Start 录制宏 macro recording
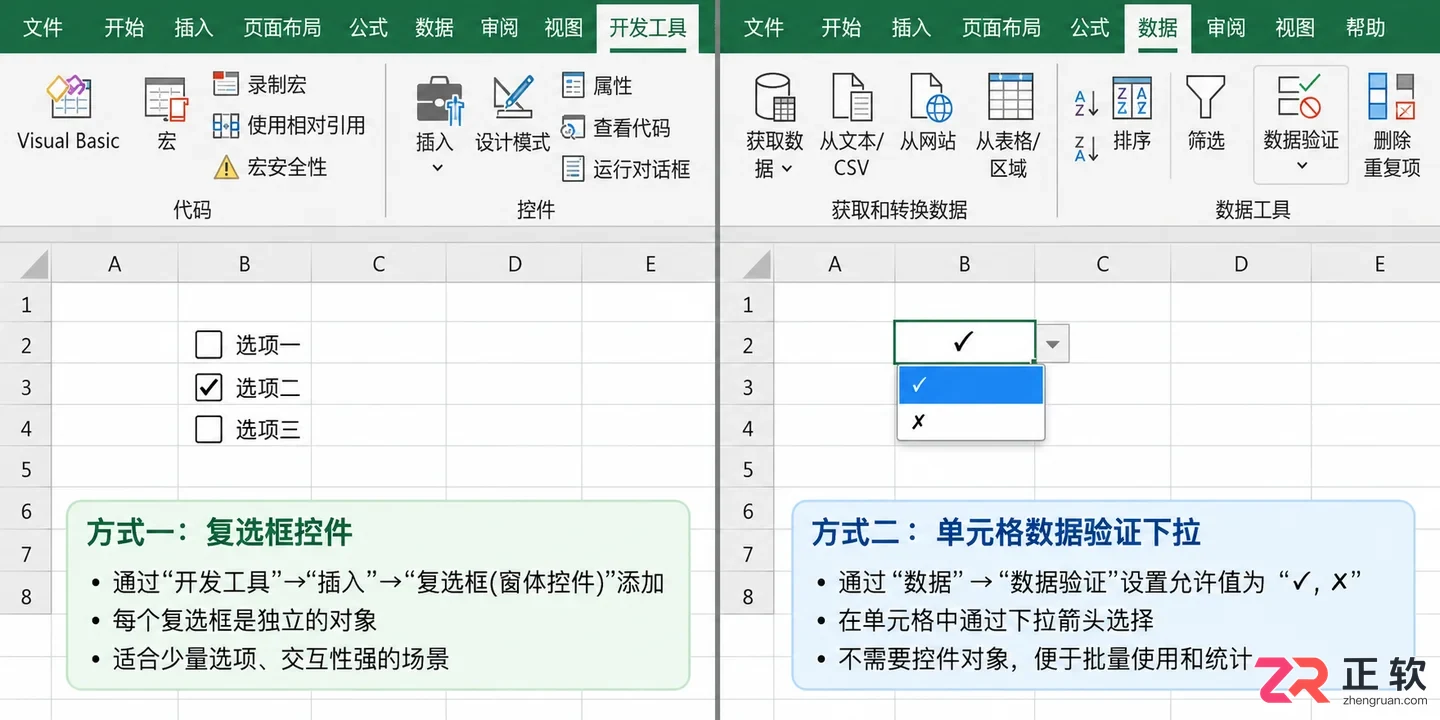This screenshot has height=720, width=1440. click(260, 85)
